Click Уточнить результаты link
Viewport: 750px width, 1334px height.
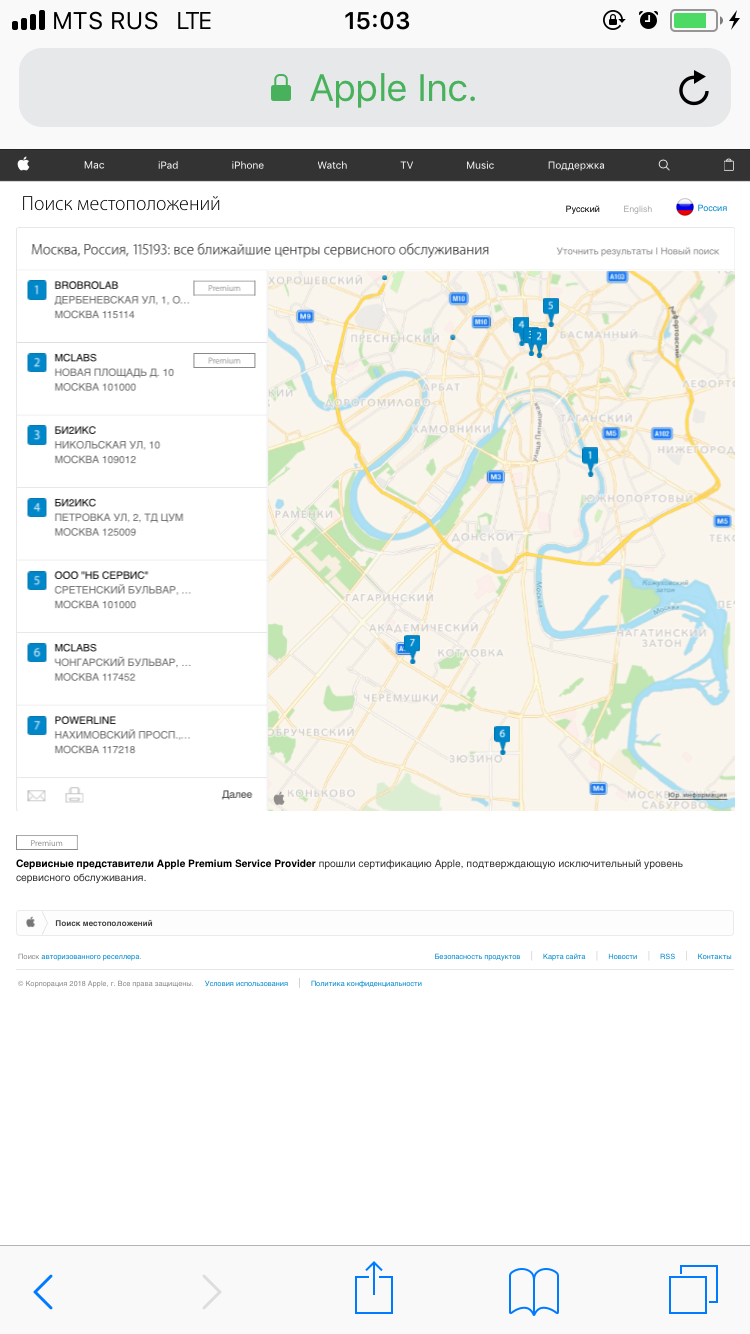pyautogui.click(x=605, y=251)
